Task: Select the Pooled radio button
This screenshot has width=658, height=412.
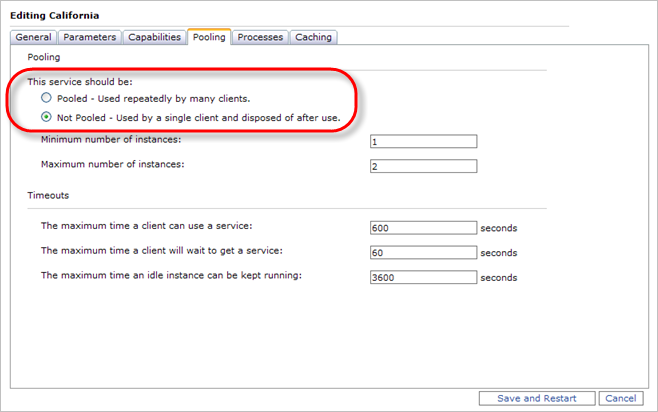Action: click(46, 98)
